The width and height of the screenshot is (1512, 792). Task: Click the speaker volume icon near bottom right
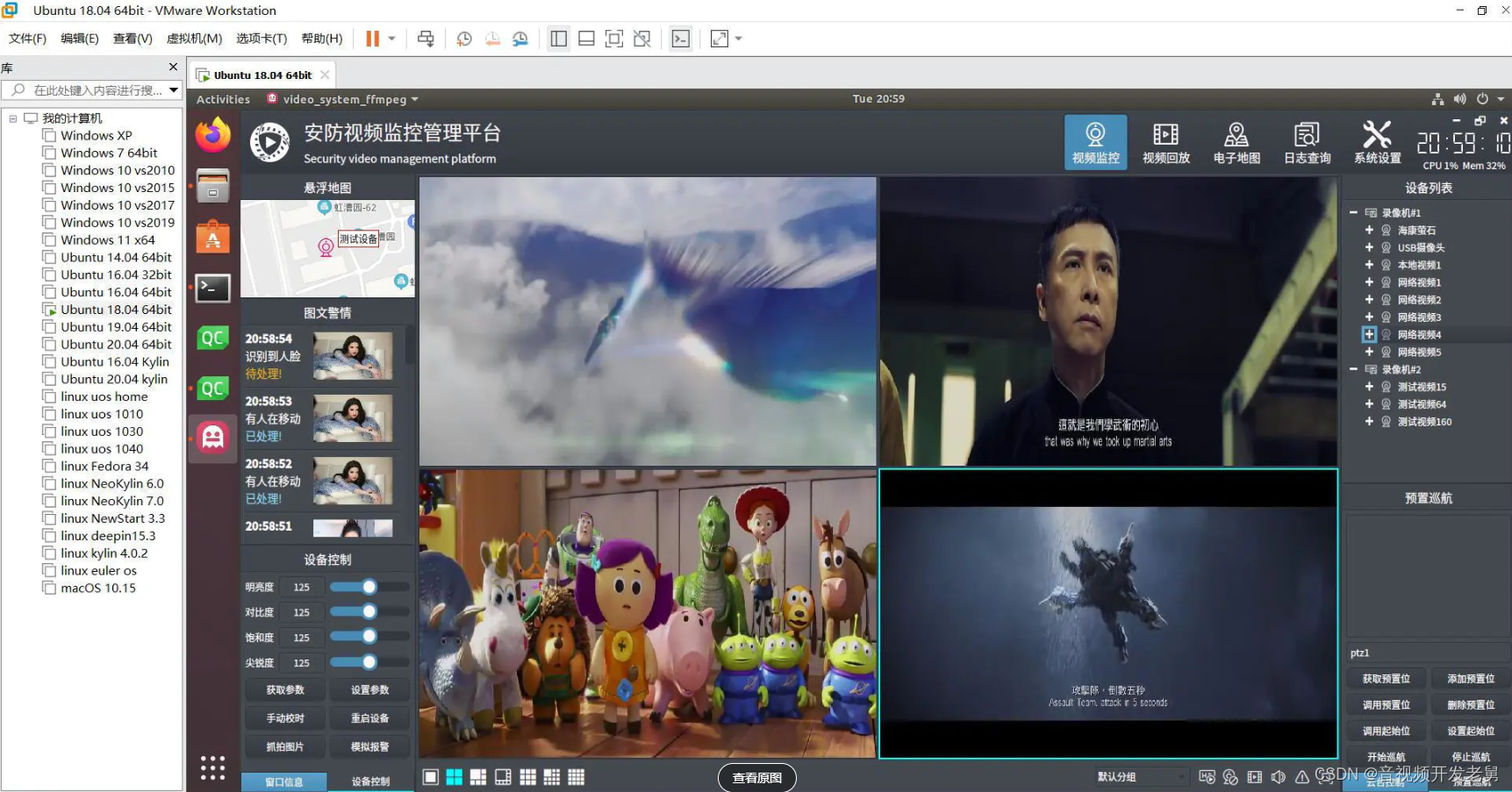1279,777
